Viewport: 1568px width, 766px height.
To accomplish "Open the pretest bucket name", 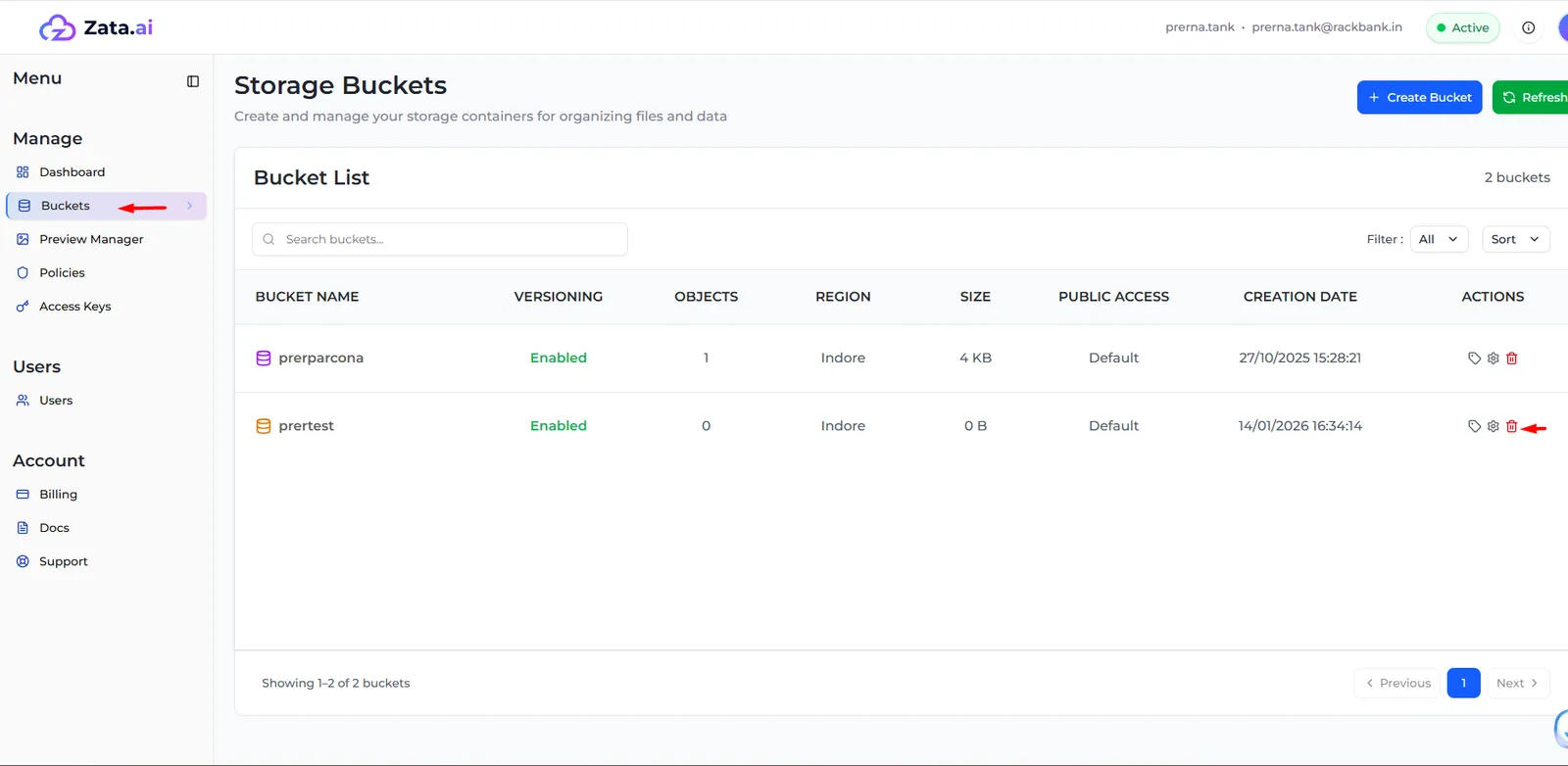I will click(x=306, y=426).
